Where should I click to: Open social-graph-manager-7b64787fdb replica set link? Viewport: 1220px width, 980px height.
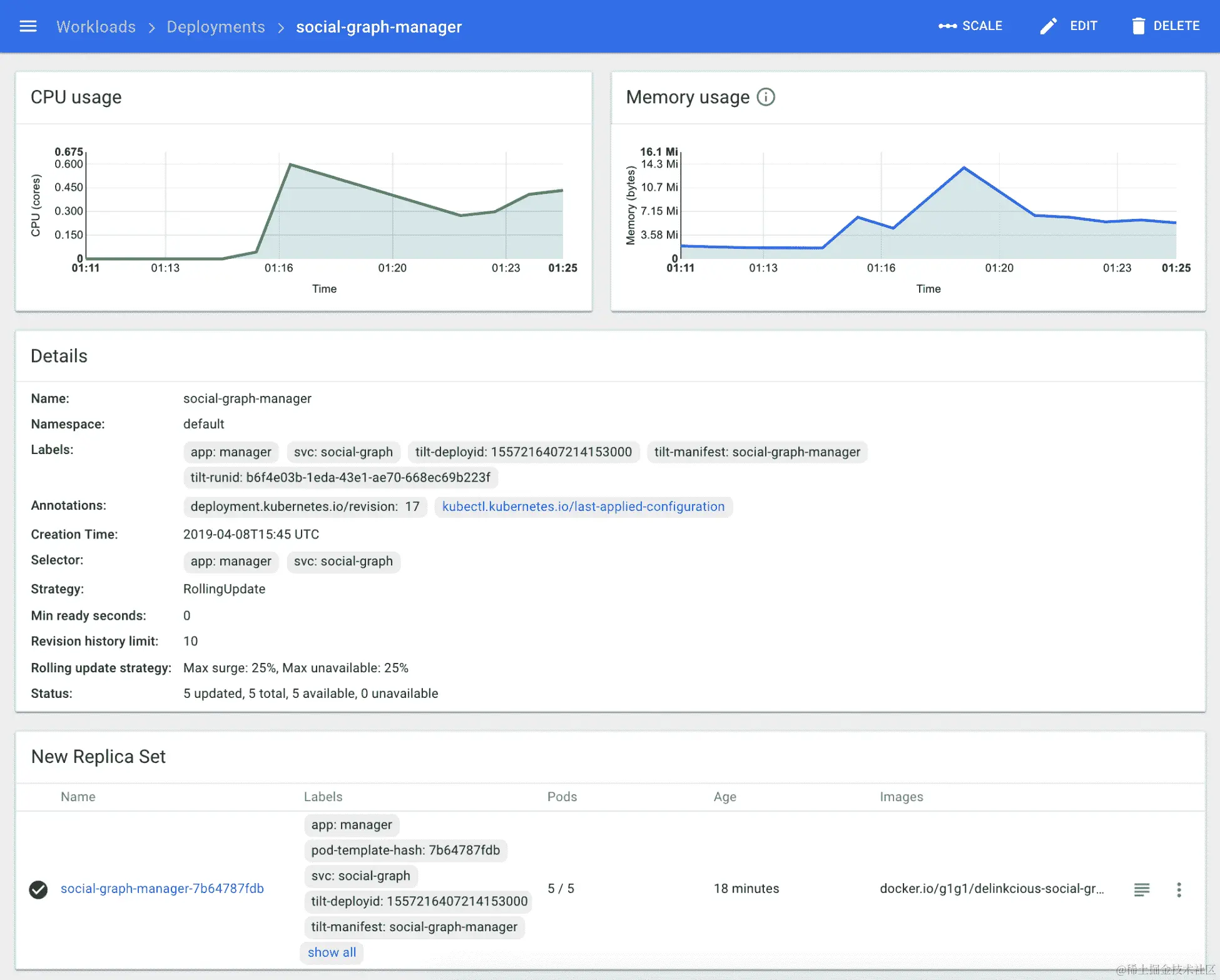[x=162, y=889]
